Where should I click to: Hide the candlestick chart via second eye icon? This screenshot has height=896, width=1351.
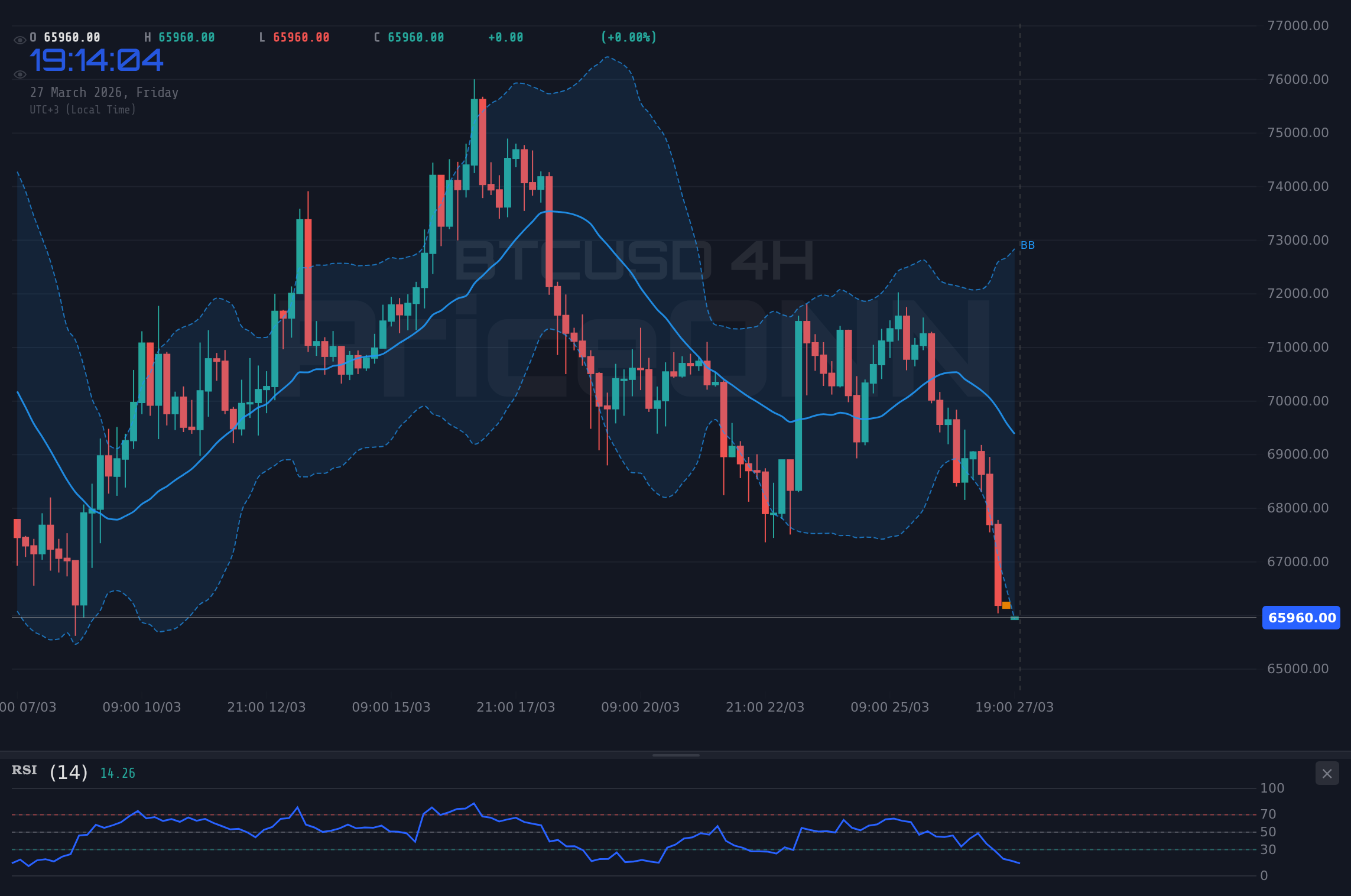pyautogui.click(x=20, y=73)
